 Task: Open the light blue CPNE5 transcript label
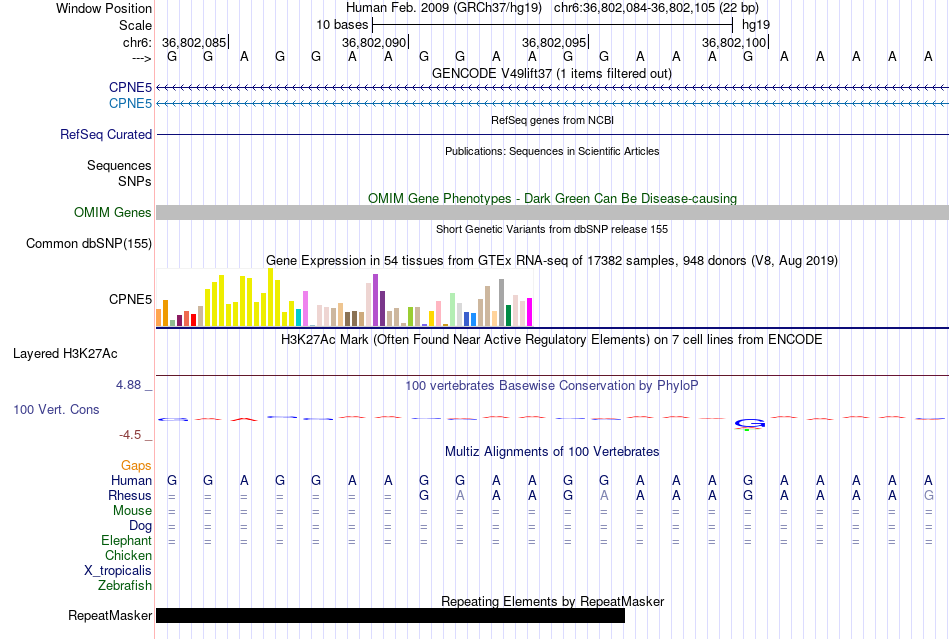[130, 104]
